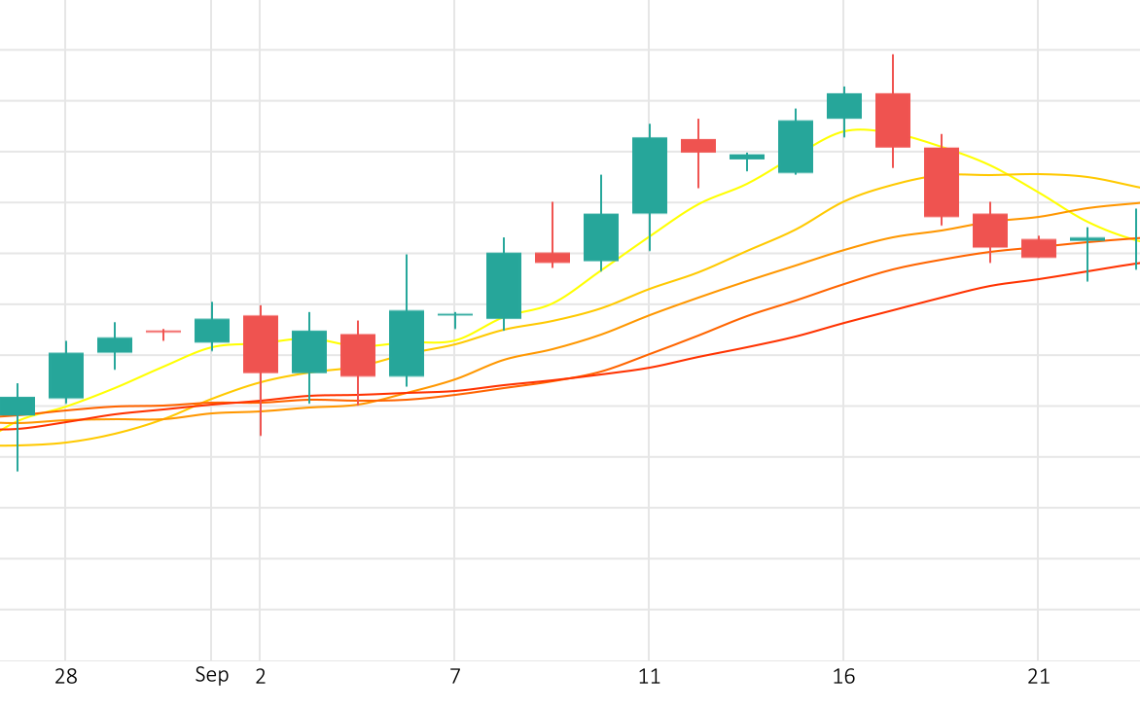Viewport: 1140px width, 710px height.
Task: Select the green candle at 16
Action: (x=844, y=105)
